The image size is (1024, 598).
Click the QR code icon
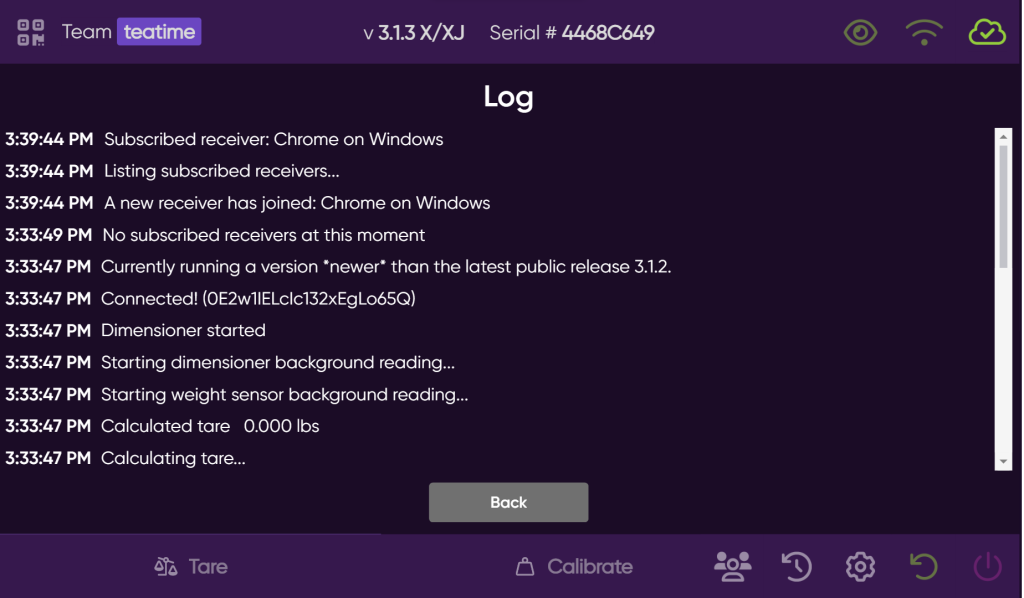click(31, 32)
